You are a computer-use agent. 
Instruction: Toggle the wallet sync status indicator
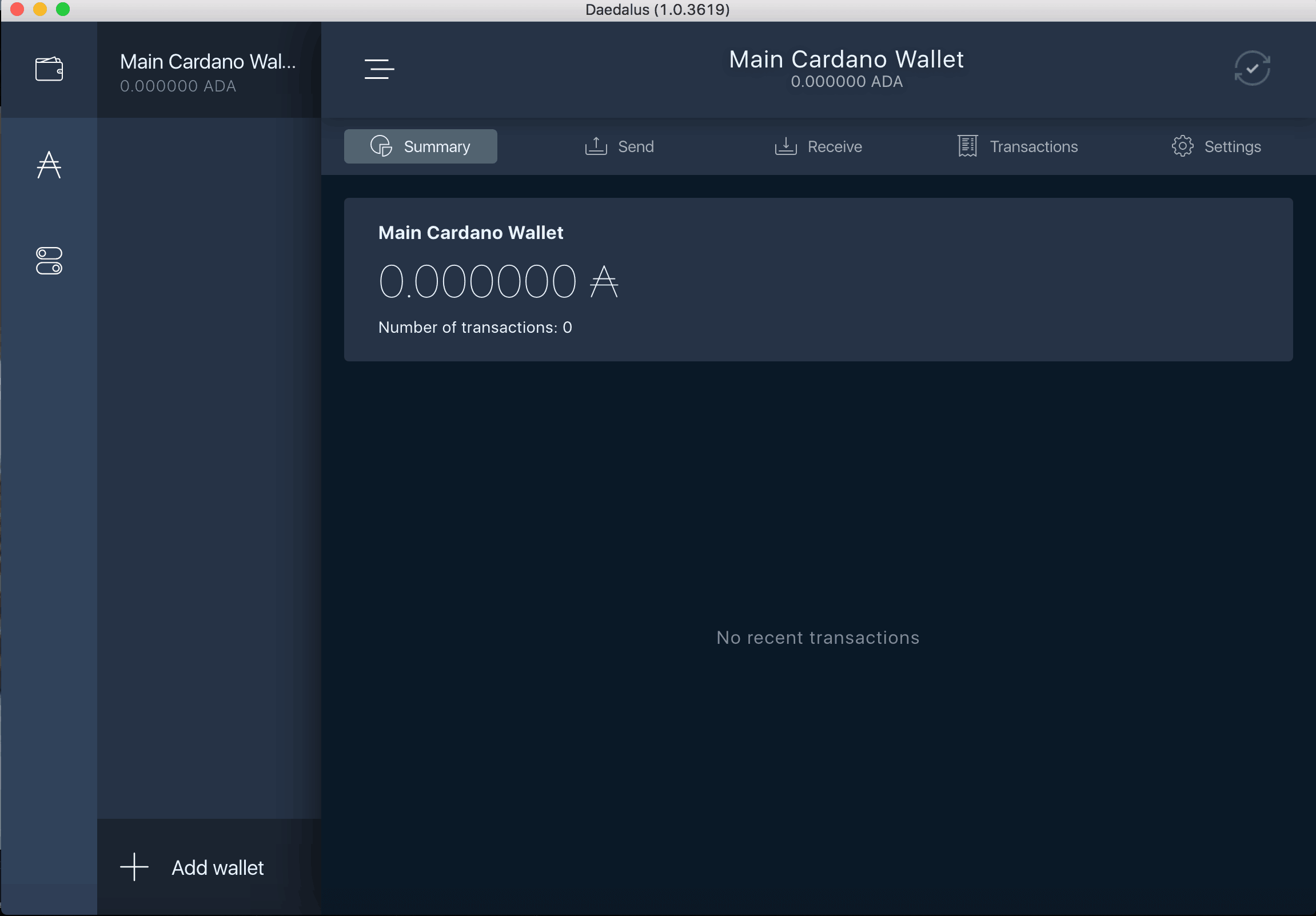(1253, 68)
